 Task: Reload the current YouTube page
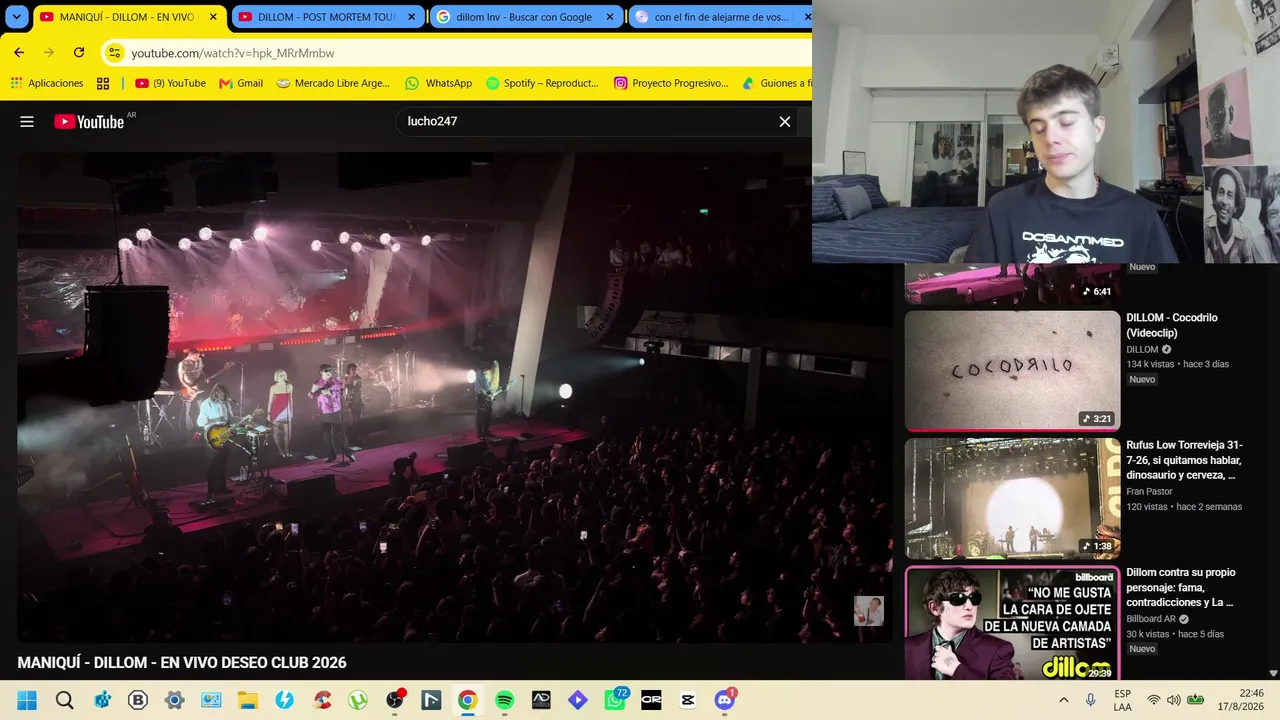79,53
